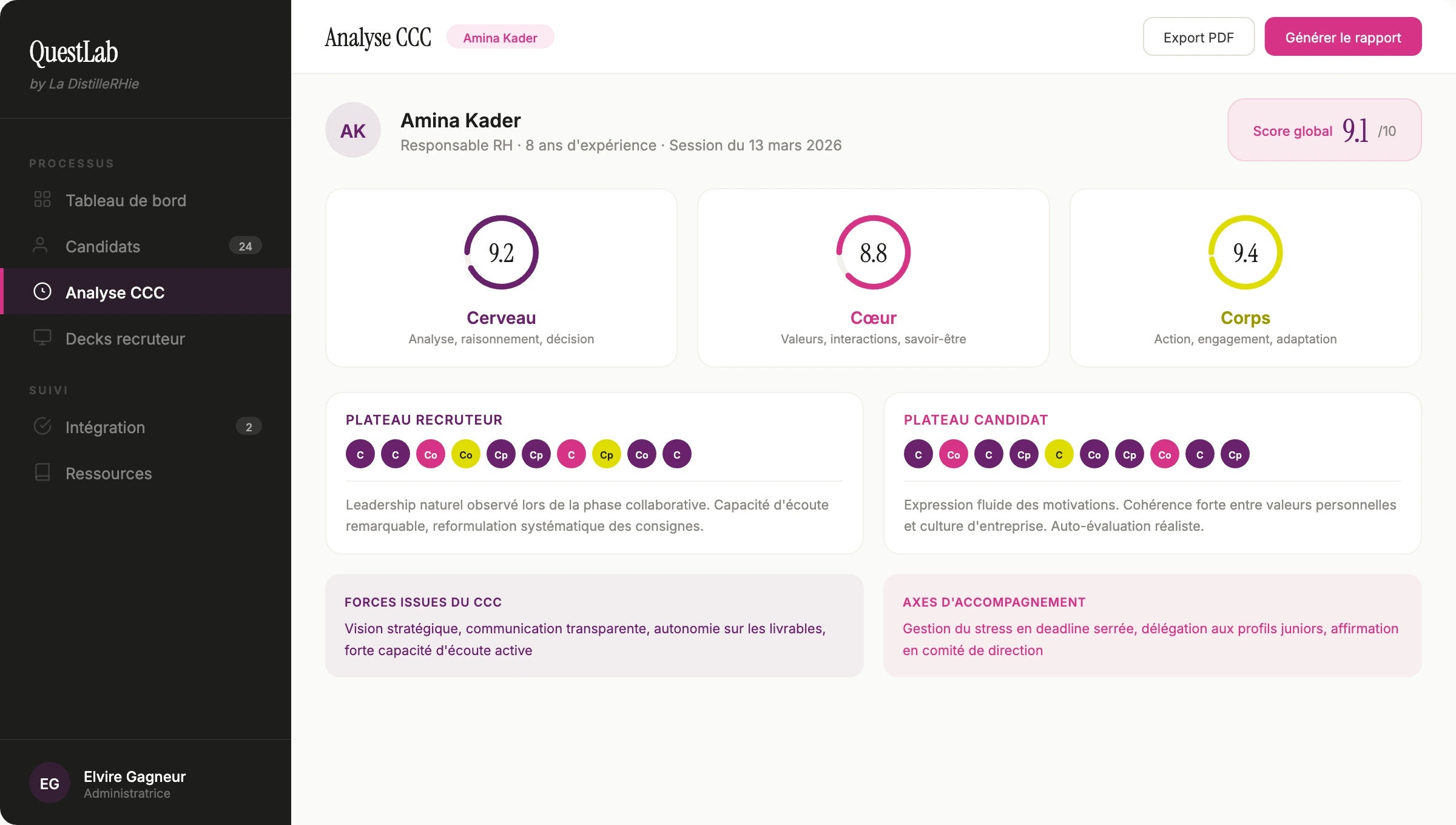Open the Tableau de bord grid icon
Viewport: 1456px width, 825px height.
point(42,200)
